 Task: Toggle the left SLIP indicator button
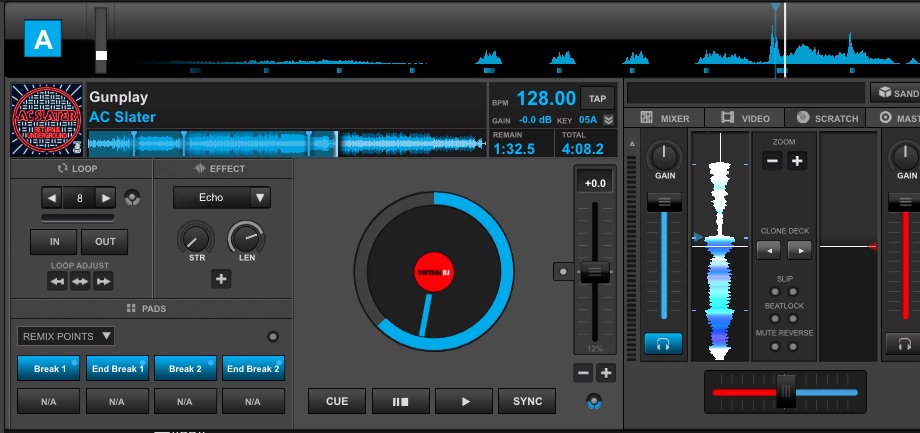[775, 292]
